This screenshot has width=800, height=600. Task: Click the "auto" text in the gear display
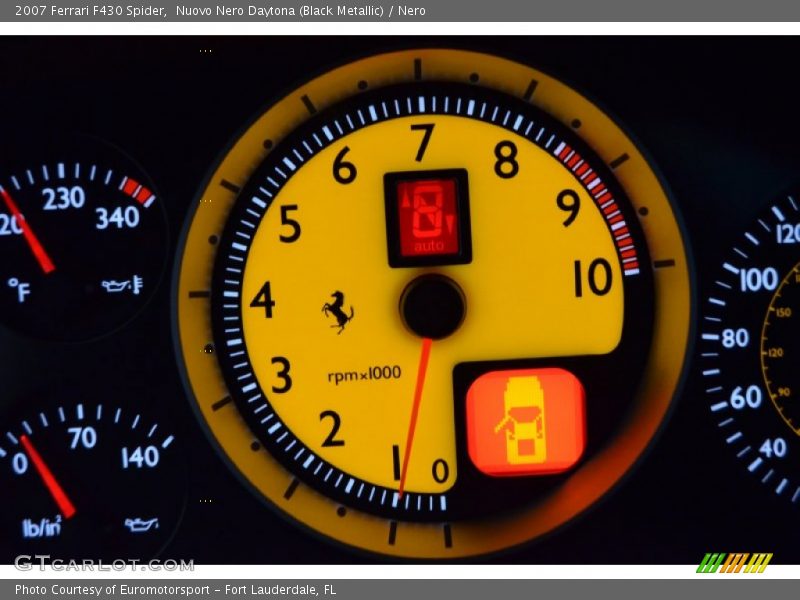coord(429,245)
